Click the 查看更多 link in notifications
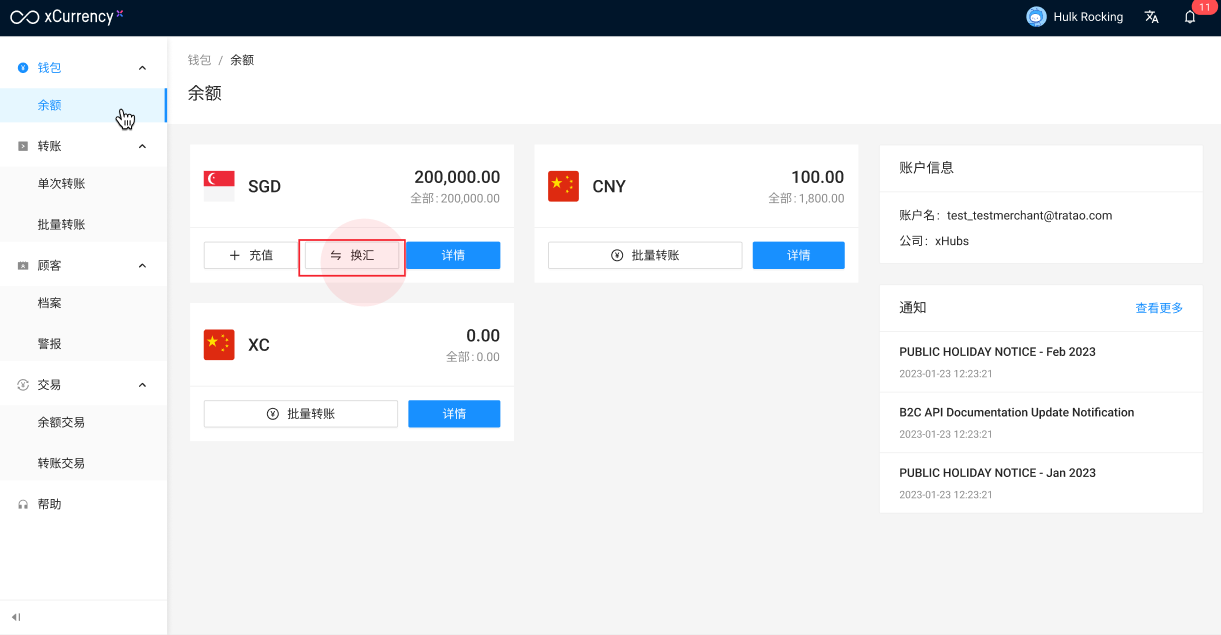The width and height of the screenshot is (1221, 635). pyautogui.click(x=1159, y=308)
